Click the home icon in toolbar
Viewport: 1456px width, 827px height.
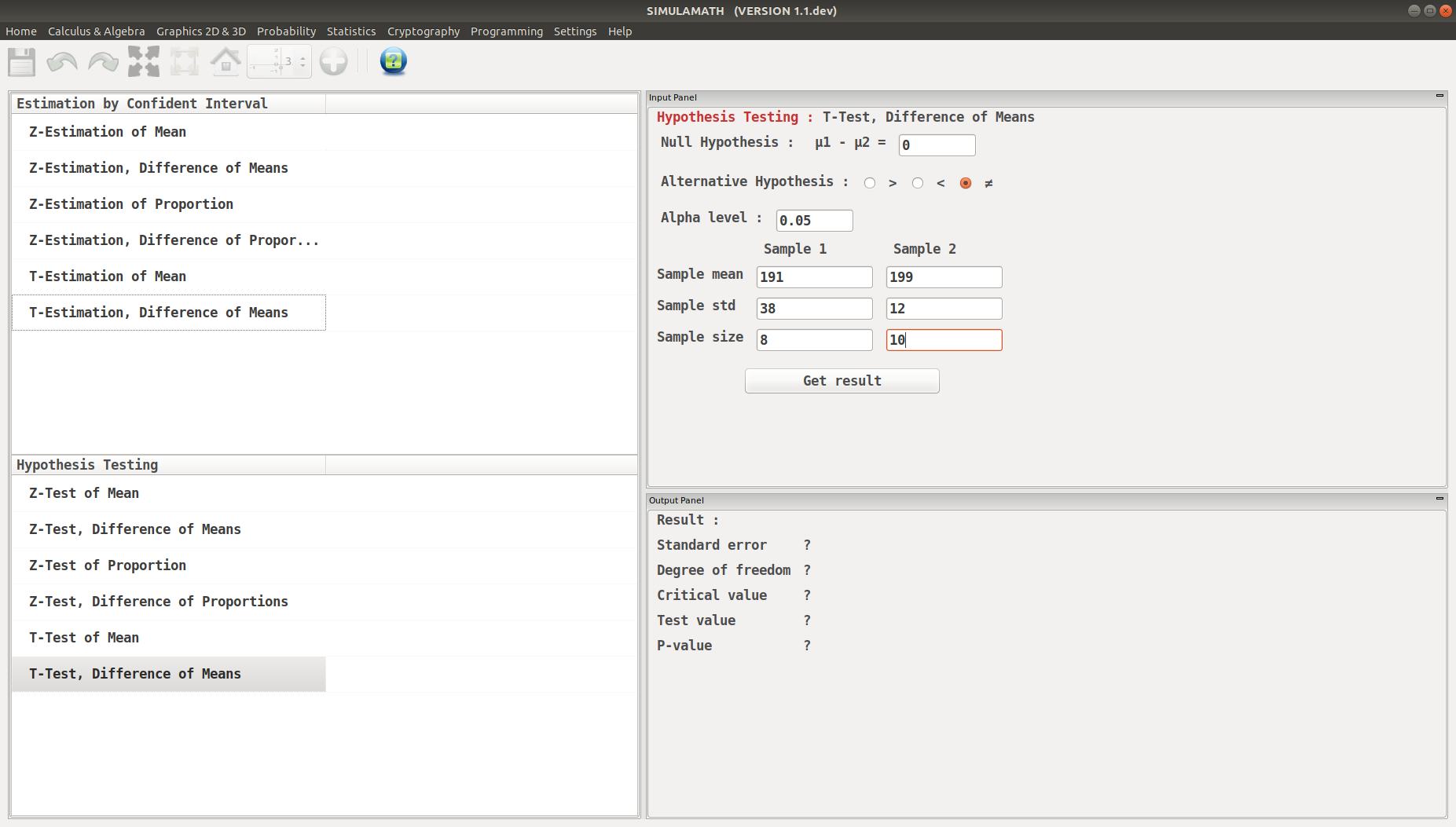pos(226,61)
